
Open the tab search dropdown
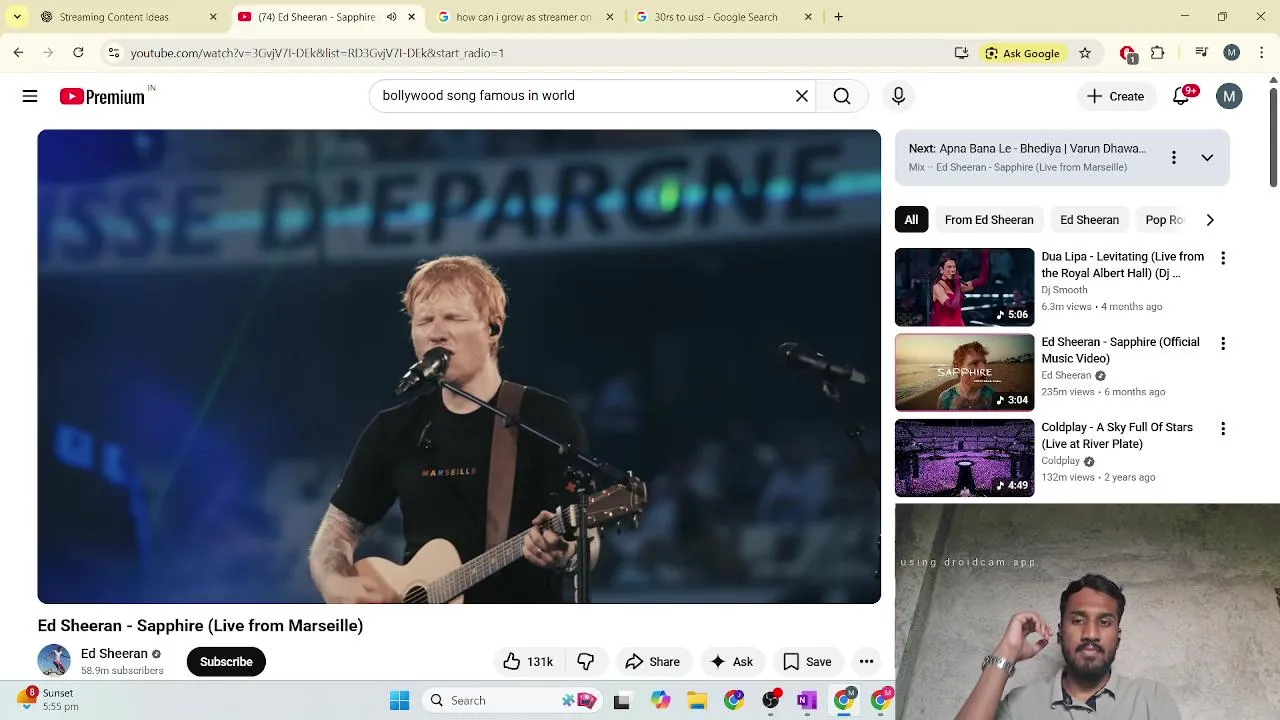(17, 17)
